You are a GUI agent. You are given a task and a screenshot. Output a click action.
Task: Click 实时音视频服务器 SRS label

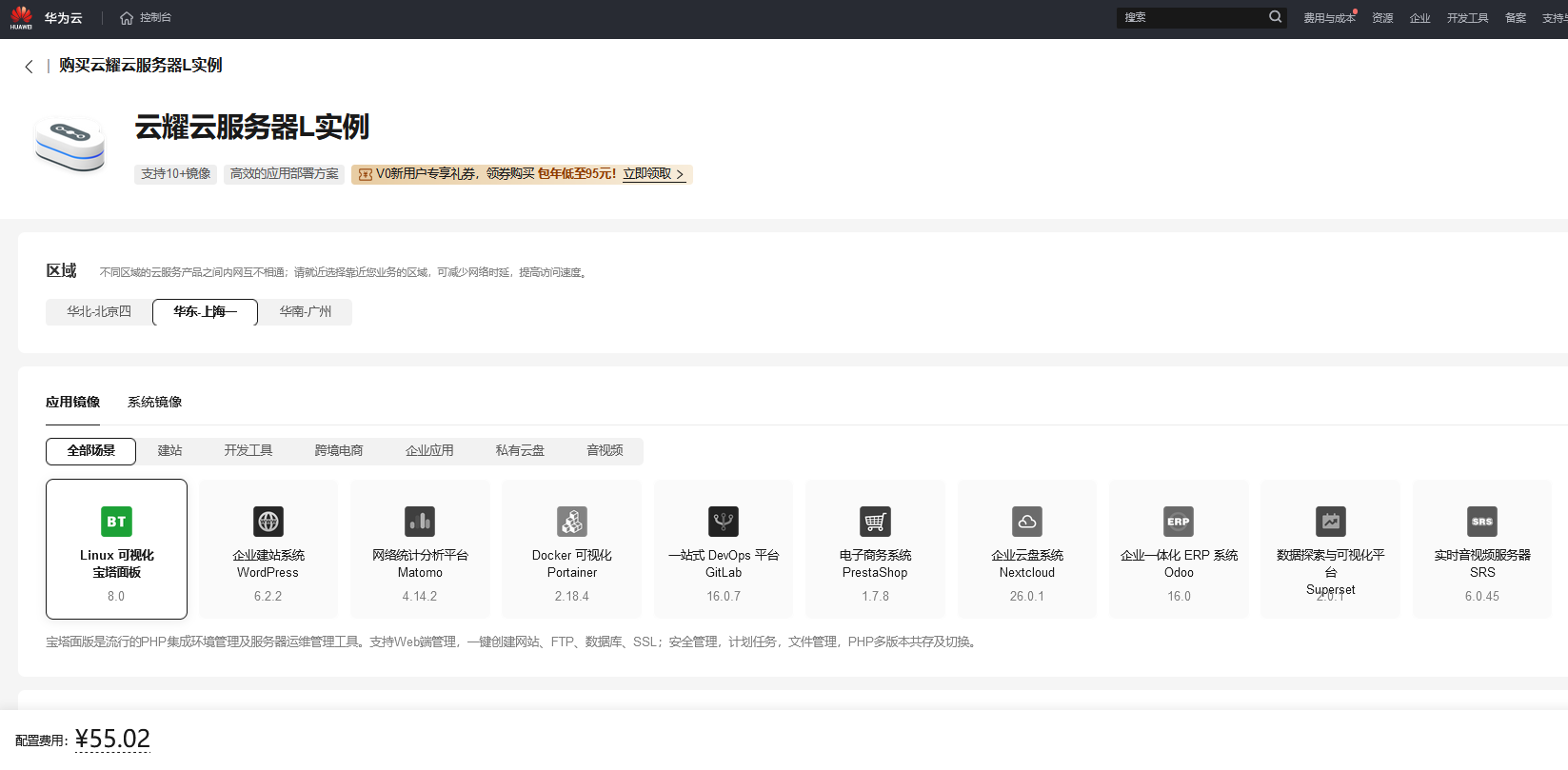(x=1482, y=563)
